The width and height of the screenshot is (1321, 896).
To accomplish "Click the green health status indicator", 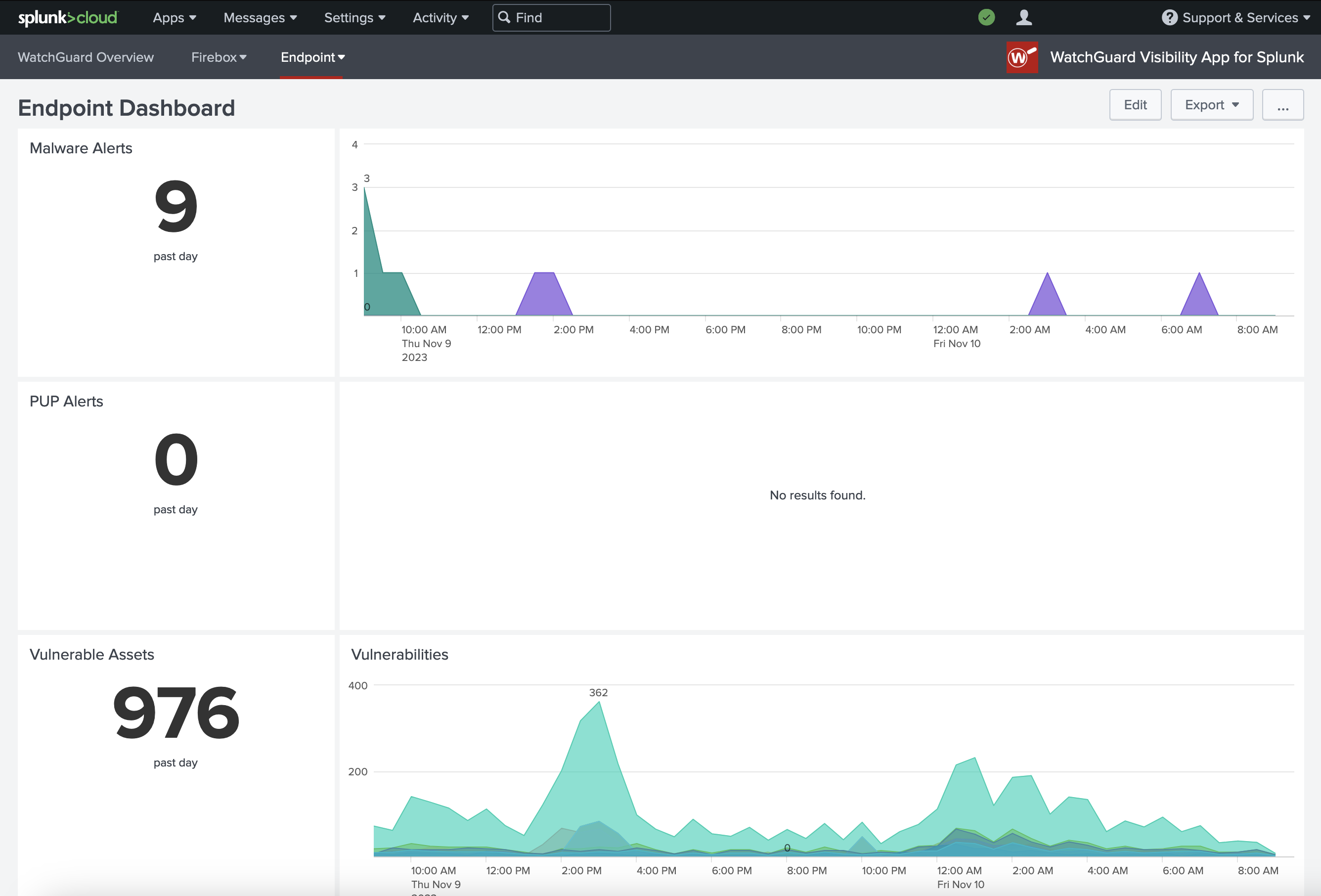I will coord(986,17).
